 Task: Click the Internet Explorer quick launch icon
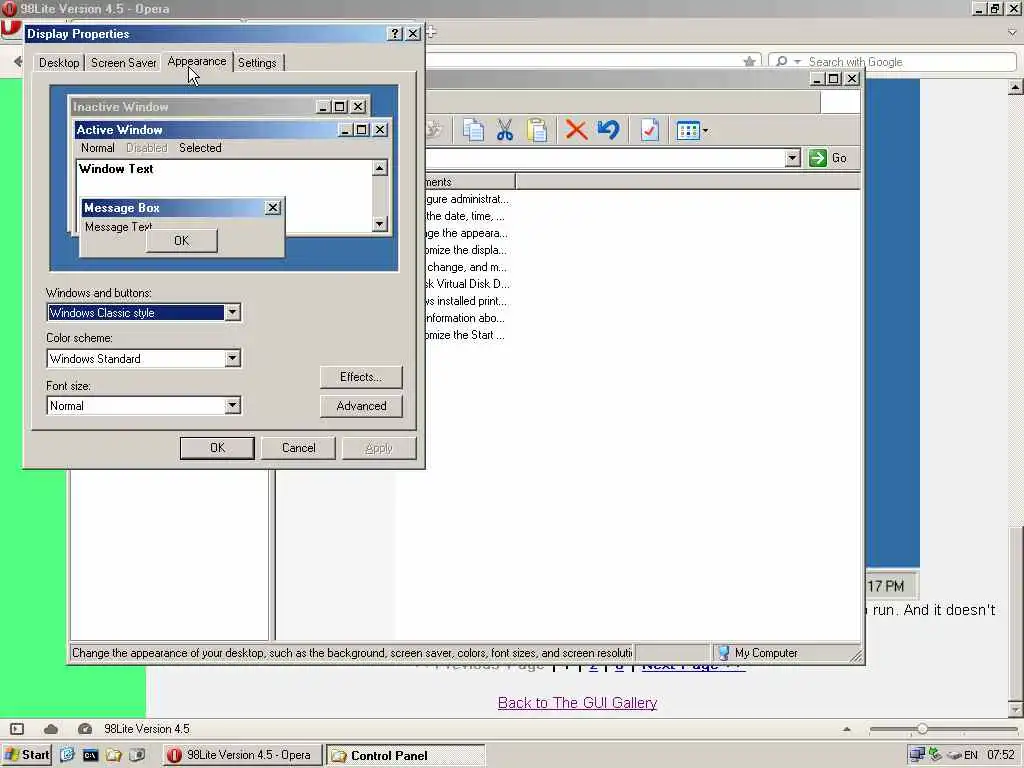(67, 755)
